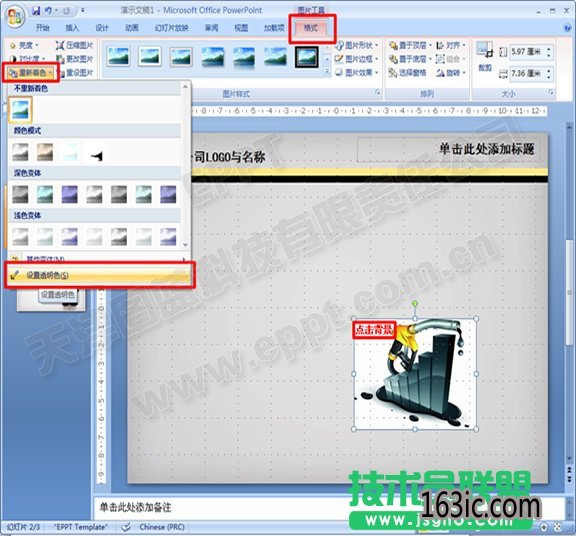This screenshot has height=536, width=576.
Task: Pick the sepia color mode swatch
Action: point(45,152)
